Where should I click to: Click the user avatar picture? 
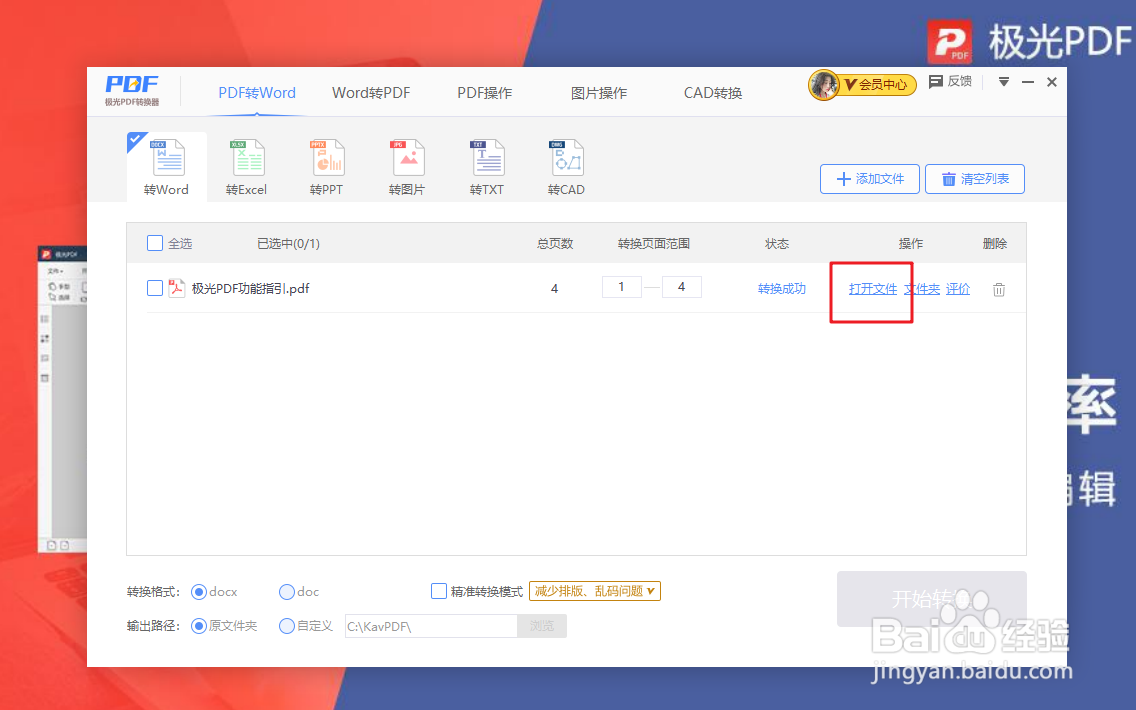(x=824, y=85)
